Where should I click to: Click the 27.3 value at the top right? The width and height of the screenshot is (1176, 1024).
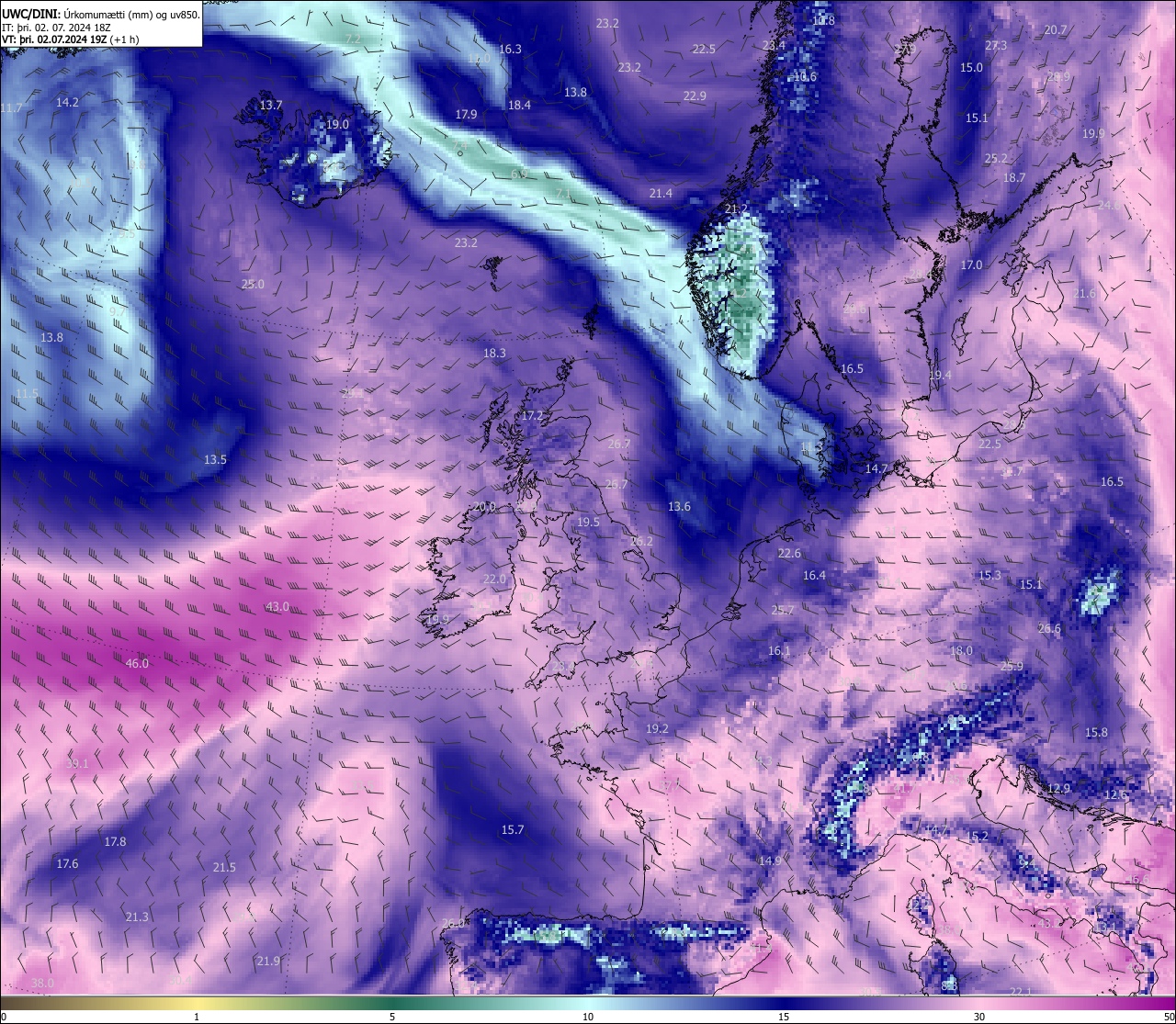[x=996, y=46]
